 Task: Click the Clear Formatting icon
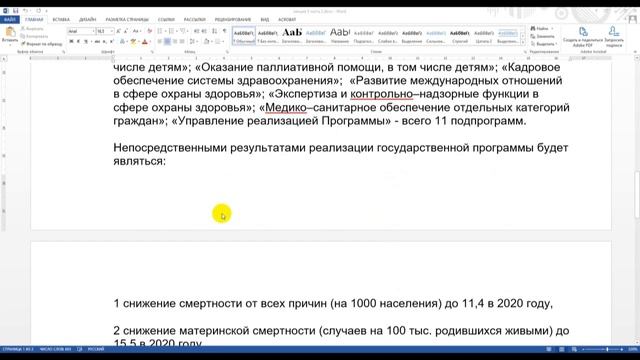[x=149, y=31]
